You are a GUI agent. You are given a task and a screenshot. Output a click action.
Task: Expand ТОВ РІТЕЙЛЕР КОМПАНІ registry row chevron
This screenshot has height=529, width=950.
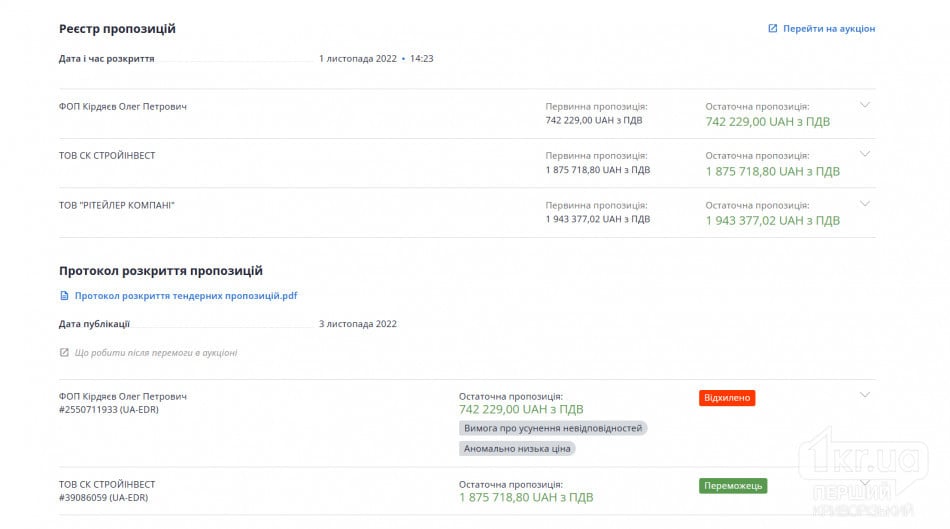coord(865,204)
